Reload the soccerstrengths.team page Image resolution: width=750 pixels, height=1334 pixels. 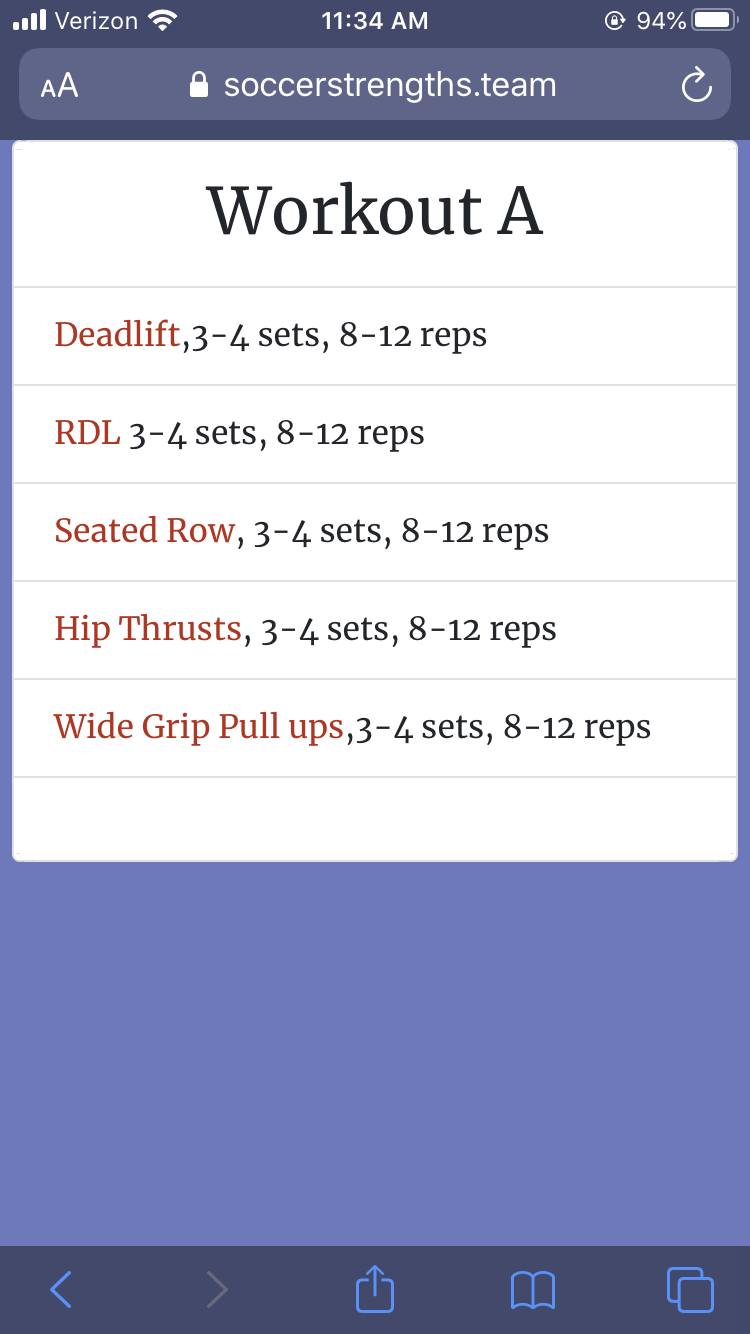pyautogui.click(x=696, y=85)
